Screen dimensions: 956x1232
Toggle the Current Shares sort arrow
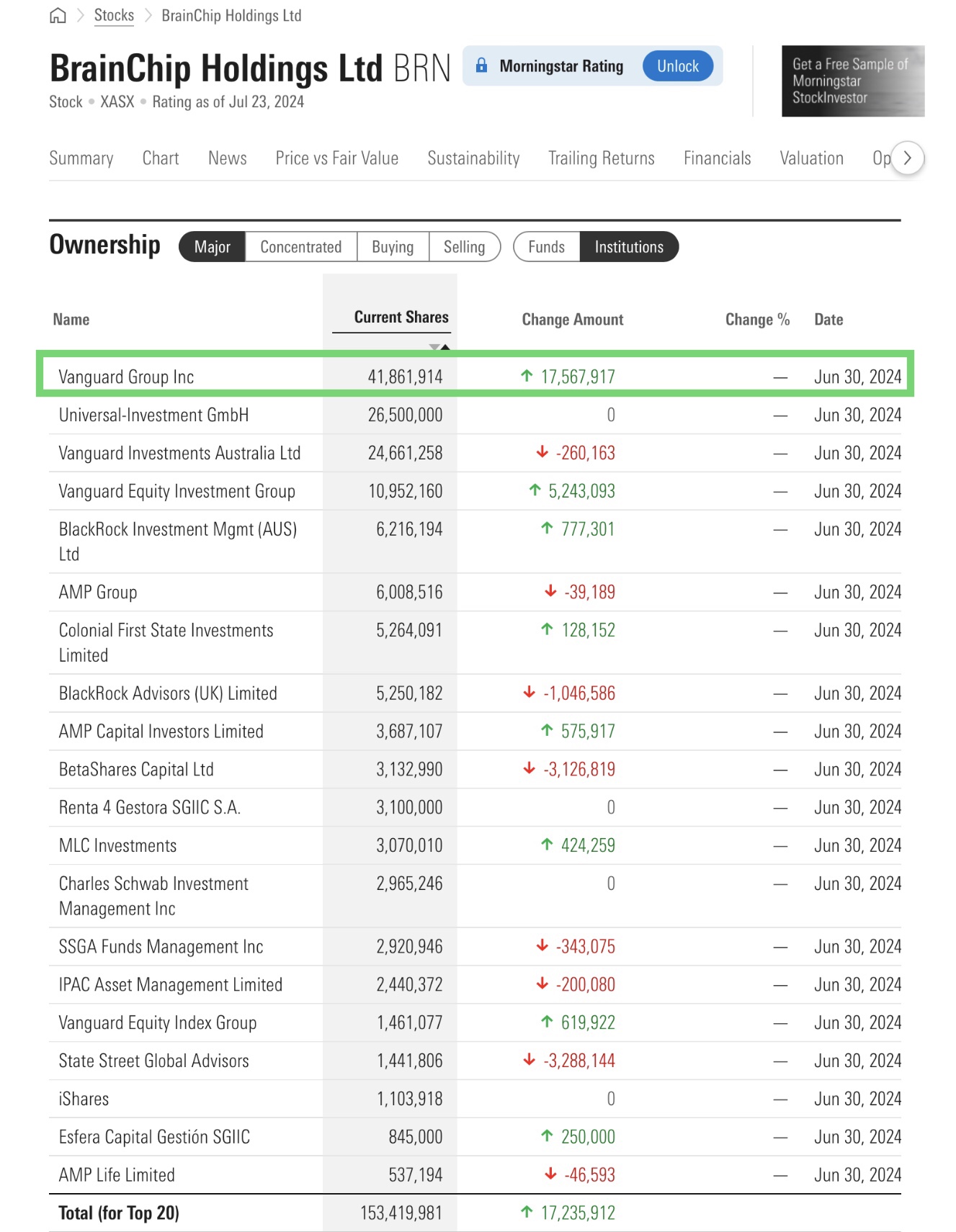click(x=439, y=347)
